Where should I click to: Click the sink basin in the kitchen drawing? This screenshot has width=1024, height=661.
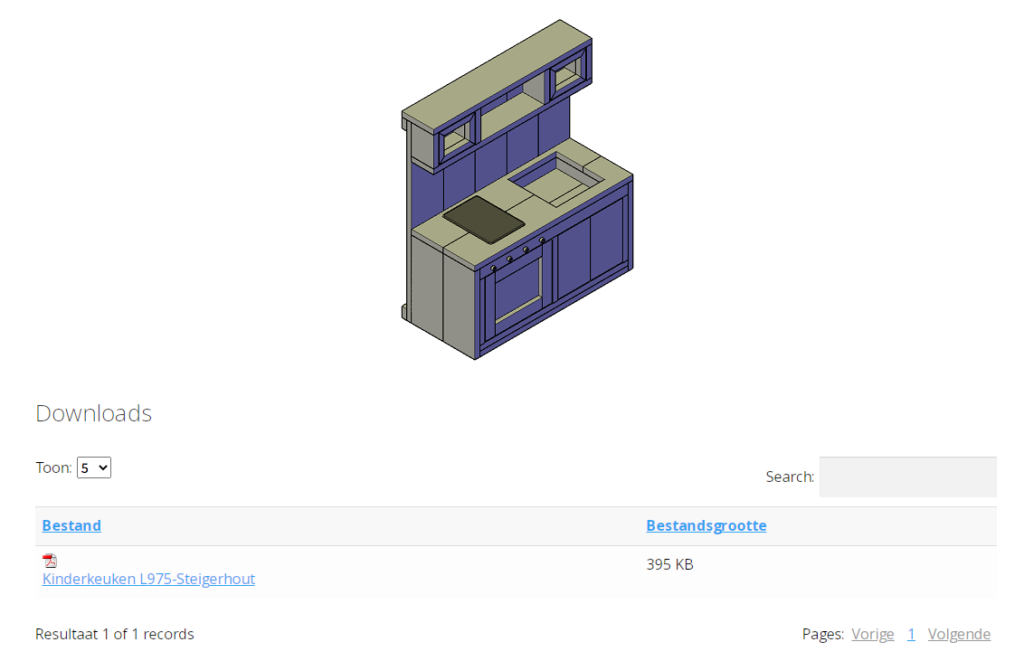[555, 180]
